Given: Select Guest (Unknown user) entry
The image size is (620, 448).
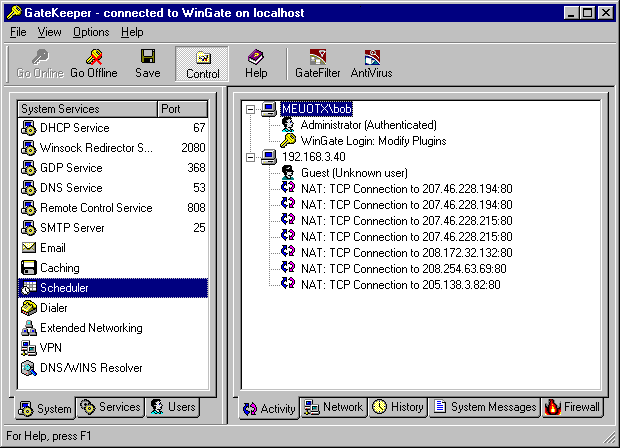Looking at the screenshot, I should (x=354, y=173).
